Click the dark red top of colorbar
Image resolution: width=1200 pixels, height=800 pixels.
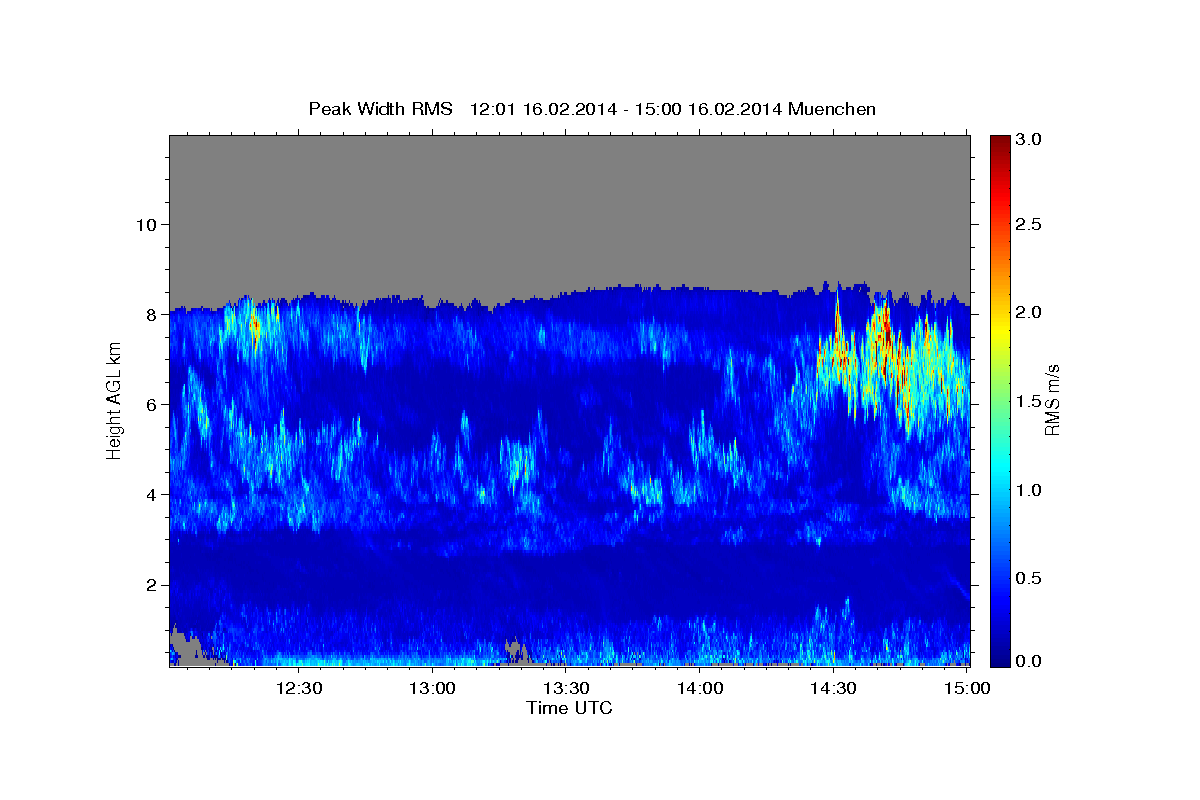[x=999, y=142]
